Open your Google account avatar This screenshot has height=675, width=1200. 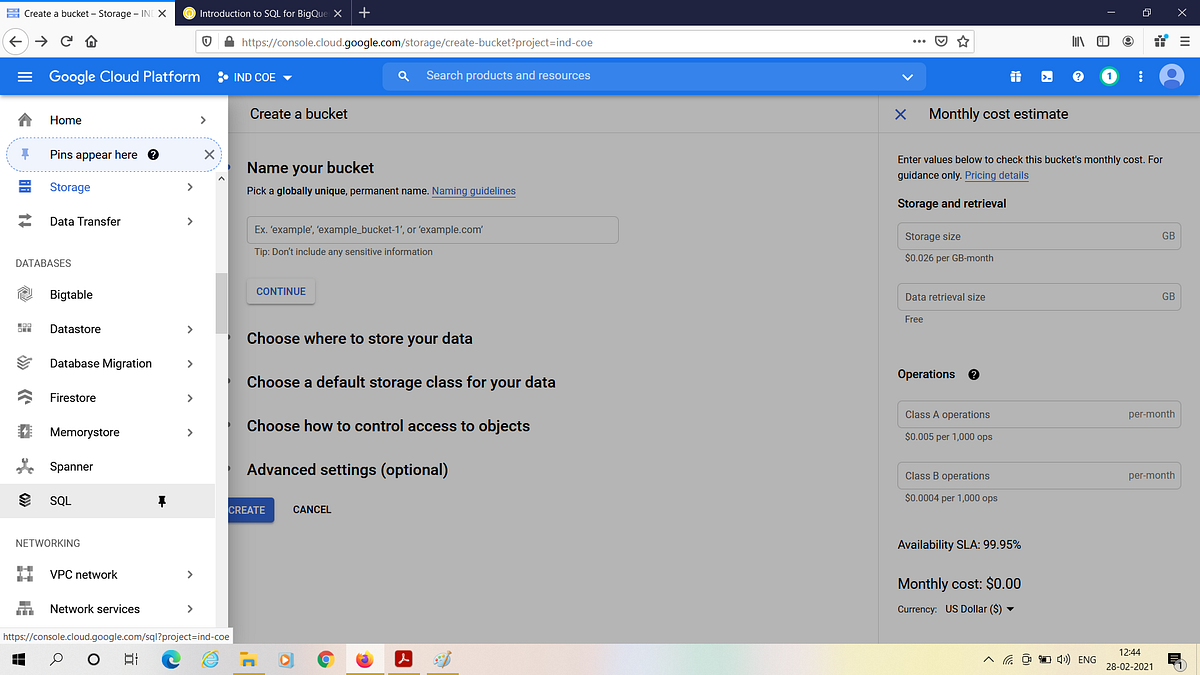(1172, 76)
